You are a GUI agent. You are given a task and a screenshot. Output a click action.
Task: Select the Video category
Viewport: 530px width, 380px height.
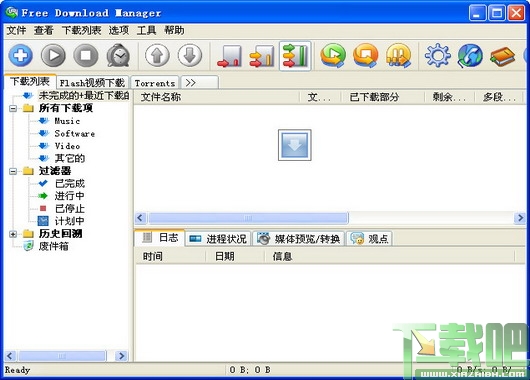point(67,146)
